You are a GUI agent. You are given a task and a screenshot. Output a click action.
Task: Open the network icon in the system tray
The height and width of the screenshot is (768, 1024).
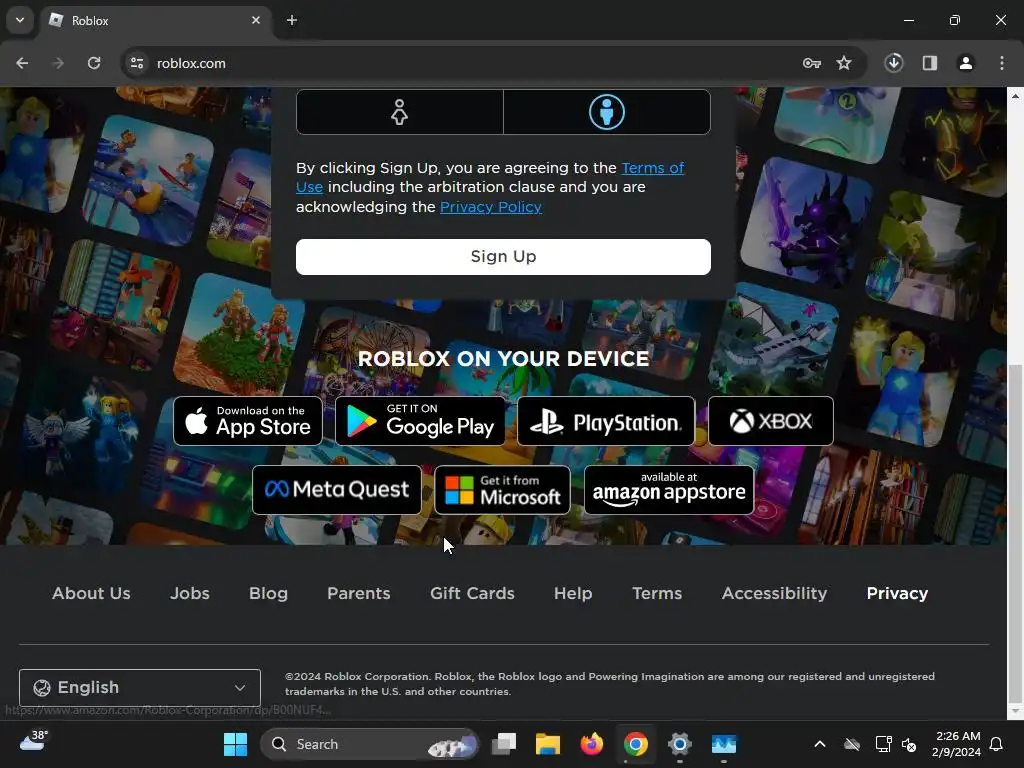coord(884,744)
